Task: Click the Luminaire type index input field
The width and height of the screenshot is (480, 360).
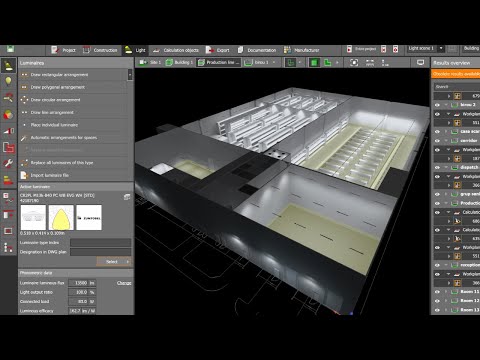Action: [x=100, y=243]
